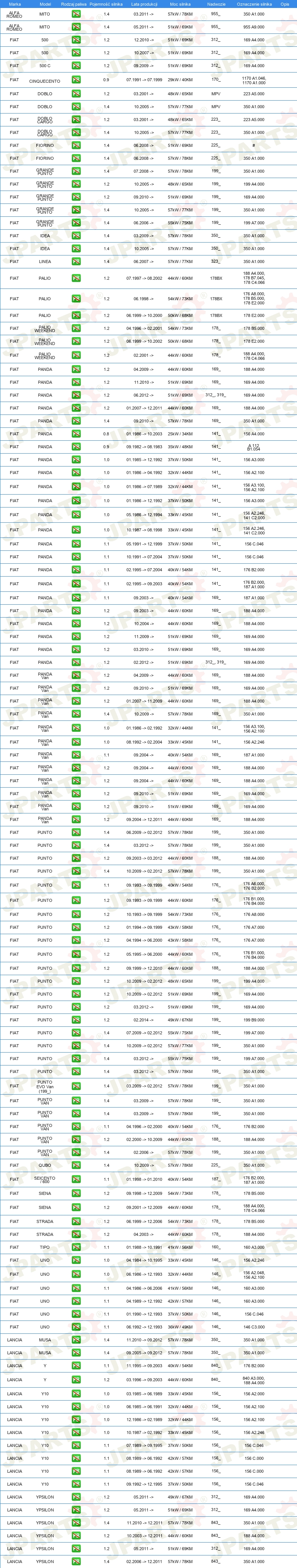Click fuel icon in SIENA 09.2001 row
Image resolution: width=297 pixels, height=1568 pixels.
tap(76, 1207)
